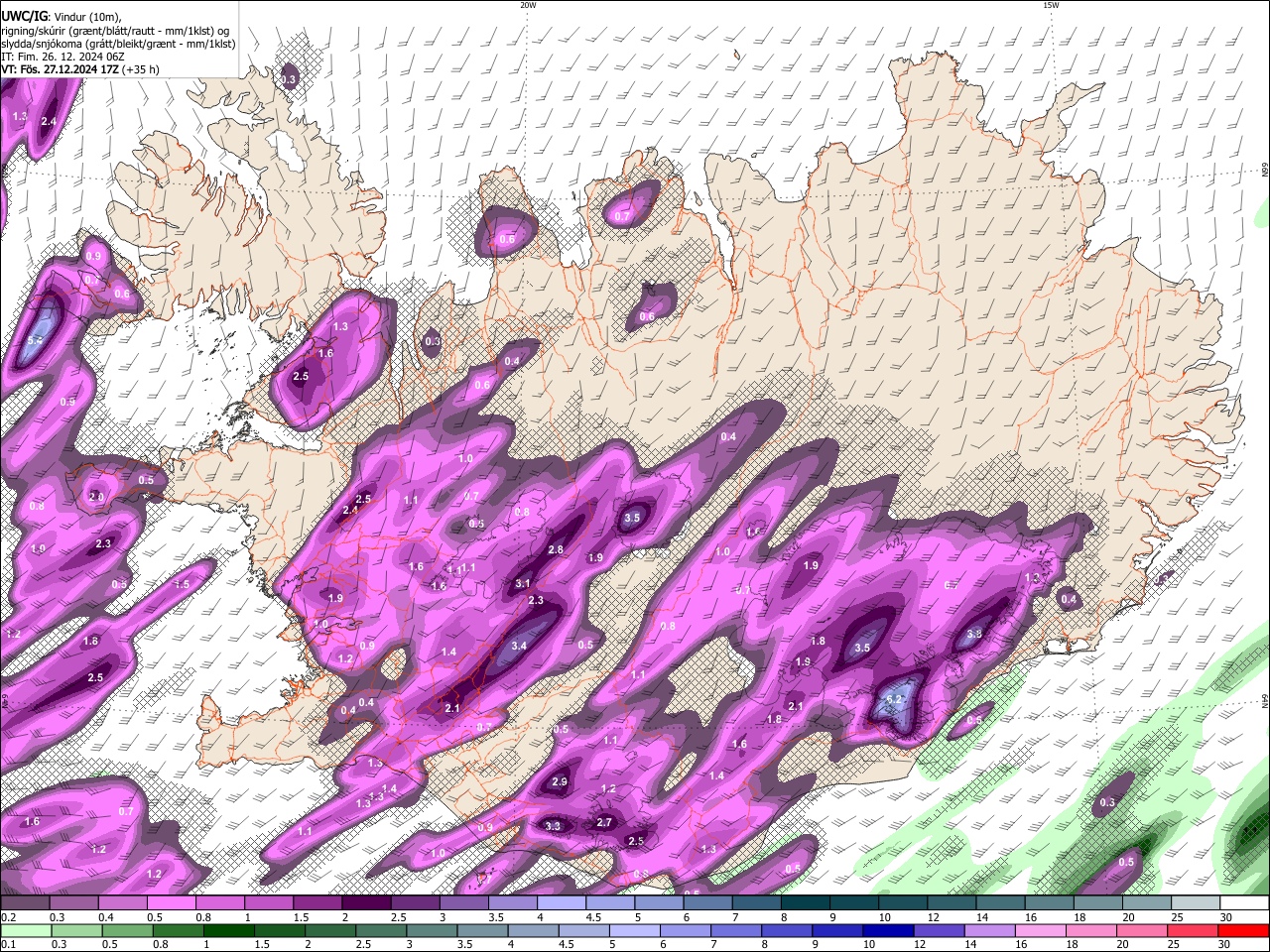Click the 2.7 precipitation value
This screenshot has width=1270, height=952.
pyautogui.click(x=604, y=823)
